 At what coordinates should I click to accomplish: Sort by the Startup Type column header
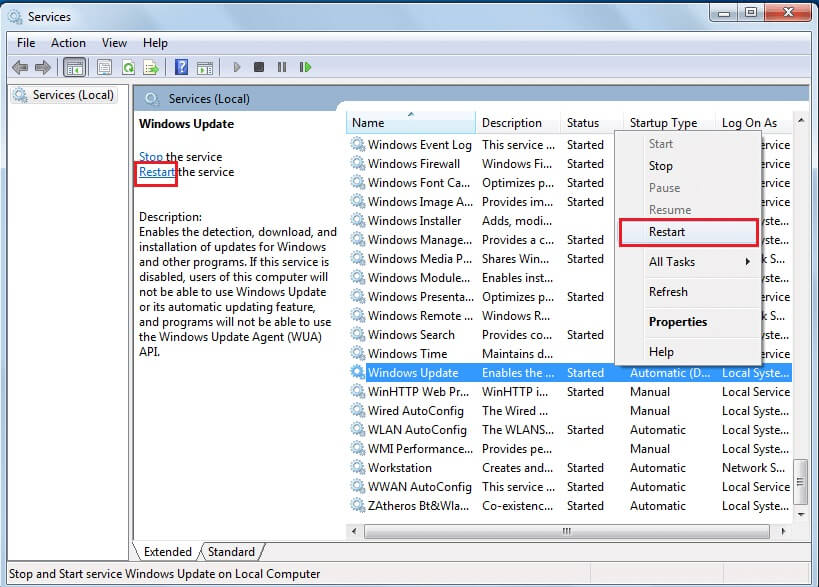669,123
